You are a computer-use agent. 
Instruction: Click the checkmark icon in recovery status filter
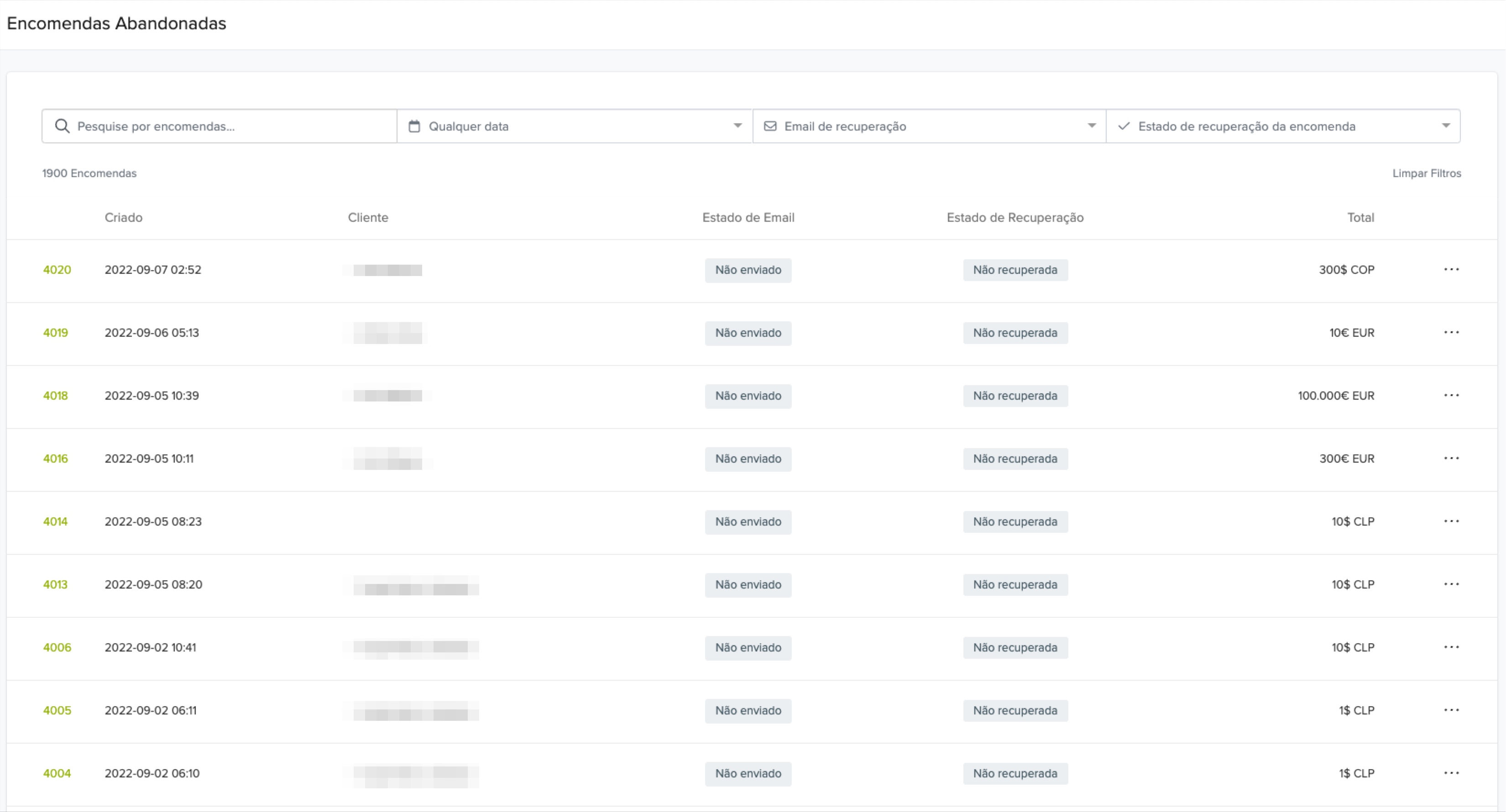(x=1123, y=126)
